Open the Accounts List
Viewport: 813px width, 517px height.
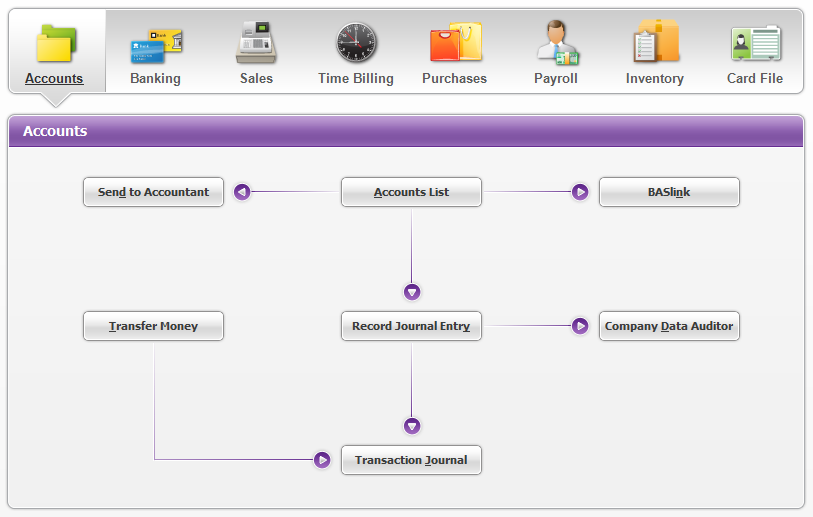click(411, 192)
